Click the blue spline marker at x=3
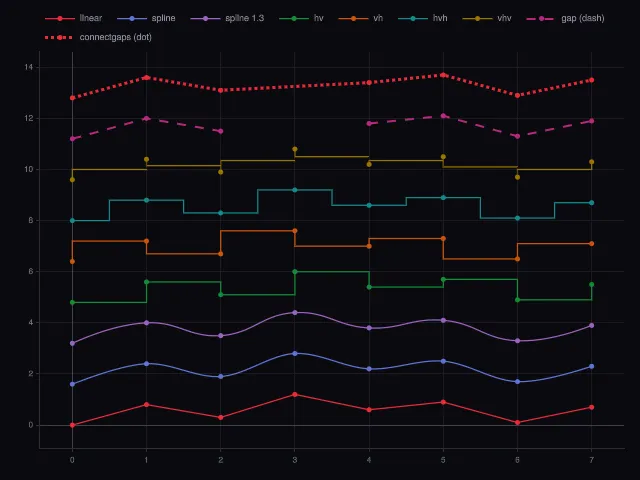The image size is (640, 480). tap(295, 353)
